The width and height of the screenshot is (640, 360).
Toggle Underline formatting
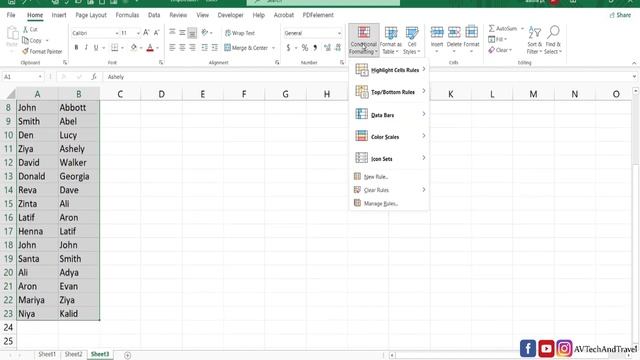click(96, 48)
